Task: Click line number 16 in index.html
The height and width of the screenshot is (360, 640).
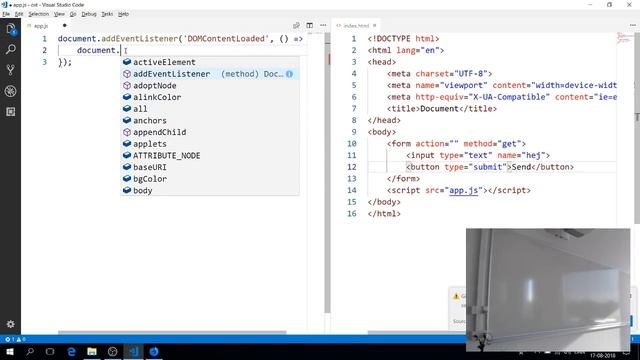Action: click(351, 213)
